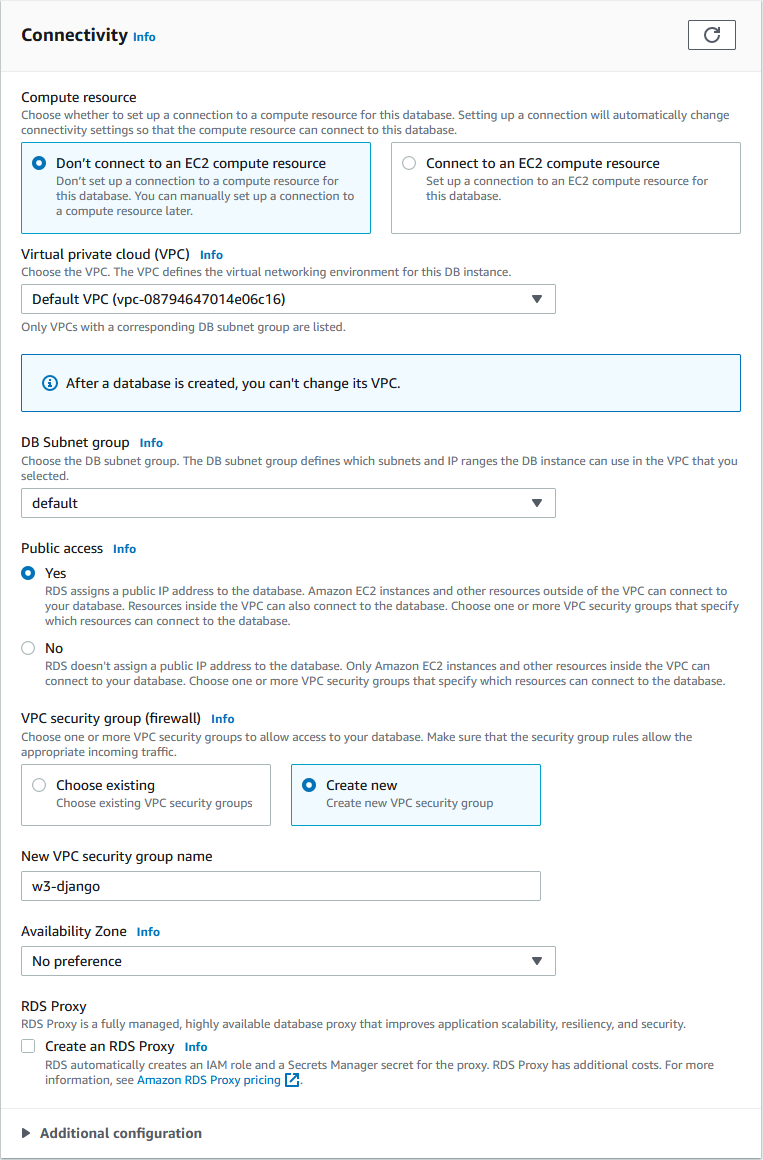
Task: Open Info link next to Connectivity heading
Action: click(x=144, y=37)
